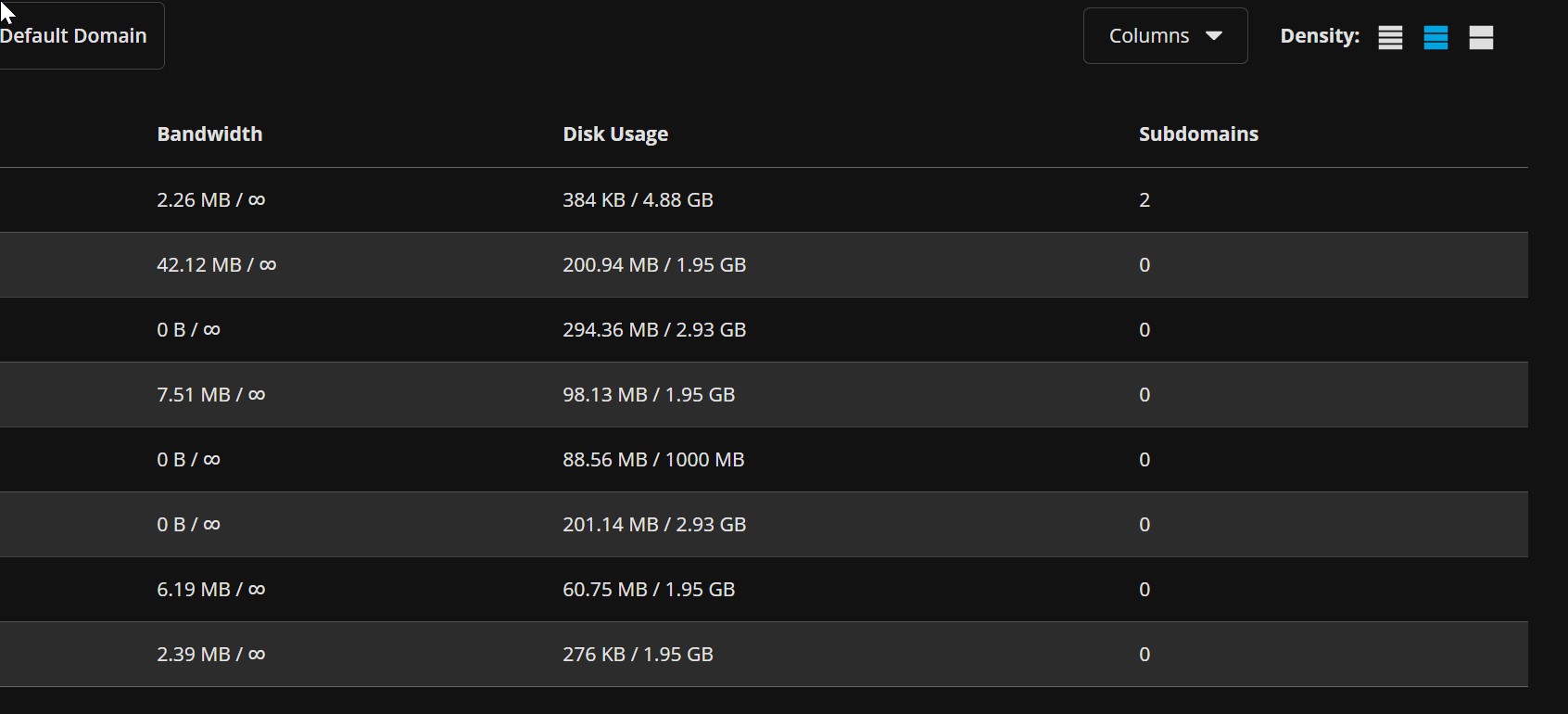Click the 88.56 MB / 1000 MB cell
This screenshot has height=714, width=1568.
click(653, 460)
